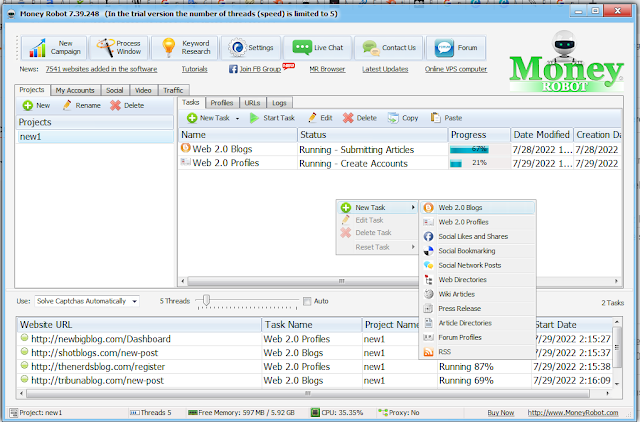The image size is (640, 422).
Task: Open Settings from the top toolbar
Action: [250, 48]
